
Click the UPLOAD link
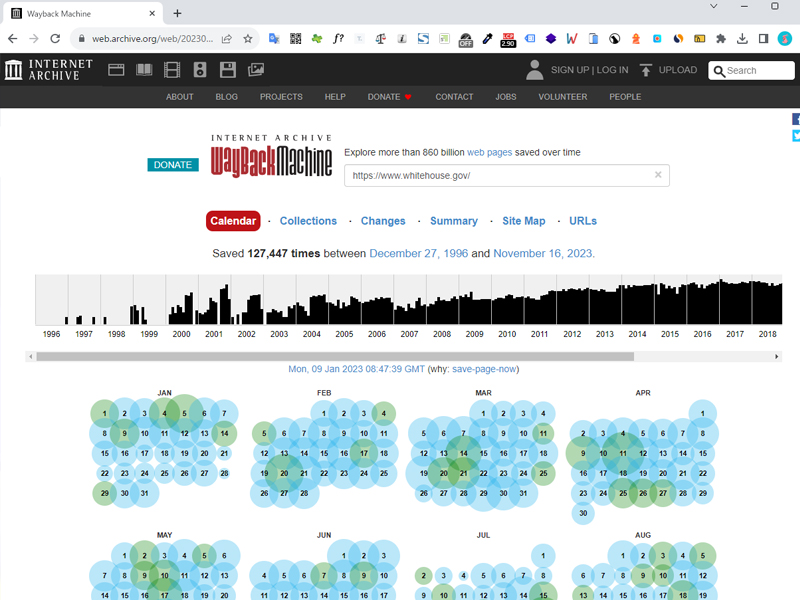coord(678,70)
